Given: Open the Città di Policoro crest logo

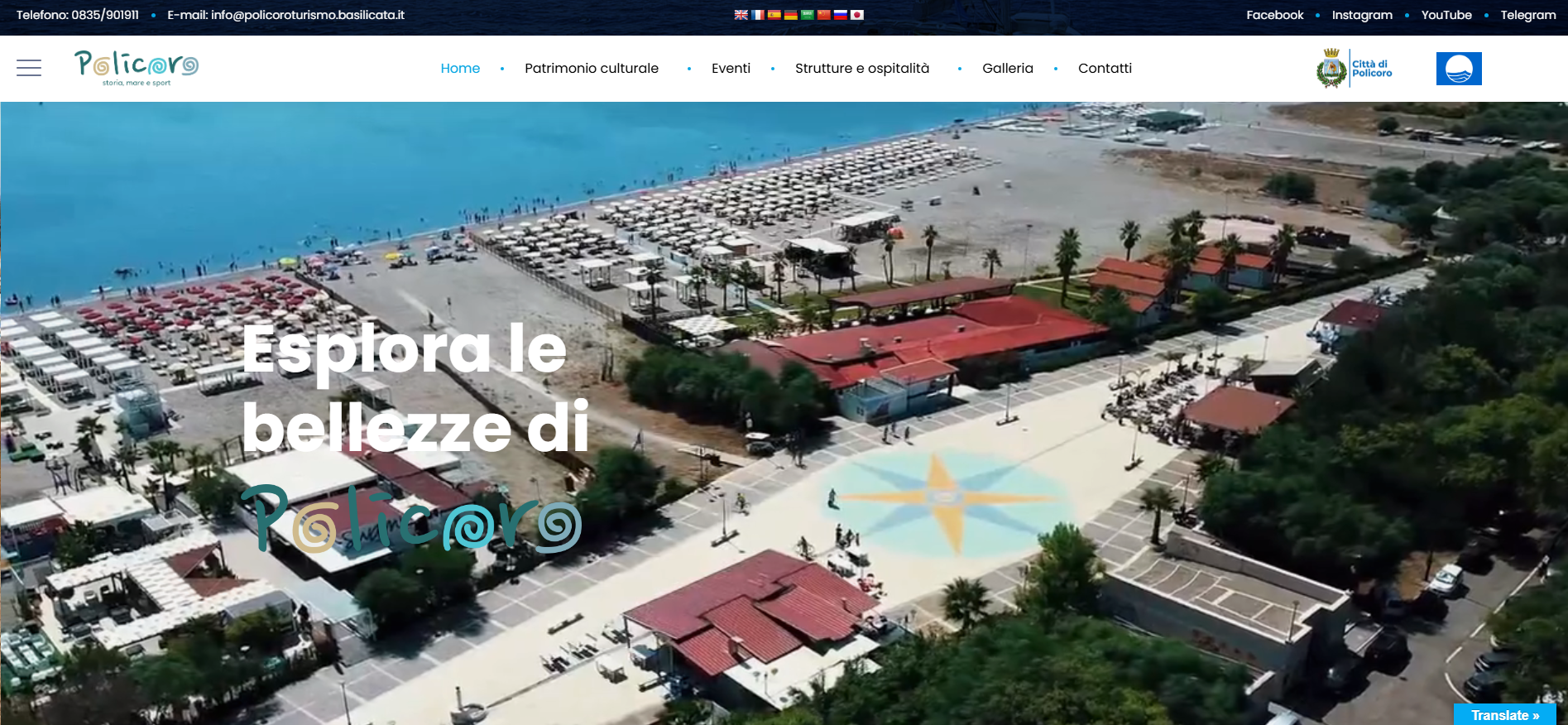Looking at the screenshot, I should (x=1355, y=68).
